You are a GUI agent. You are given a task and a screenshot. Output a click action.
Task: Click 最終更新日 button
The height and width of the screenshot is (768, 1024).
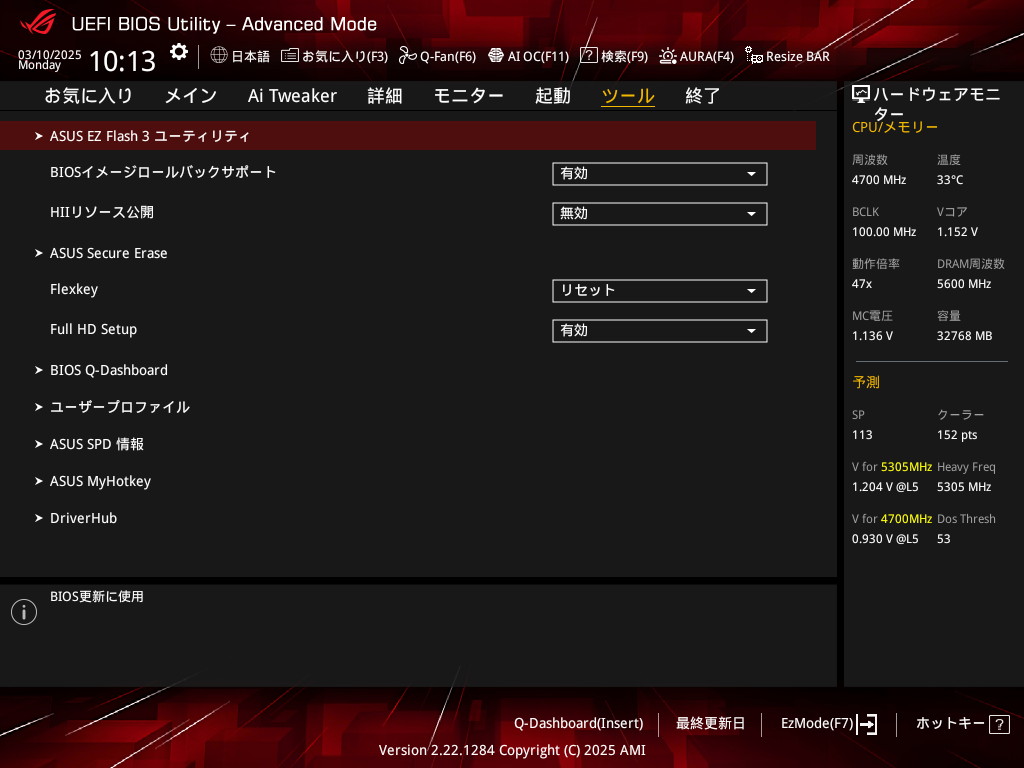pos(710,724)
